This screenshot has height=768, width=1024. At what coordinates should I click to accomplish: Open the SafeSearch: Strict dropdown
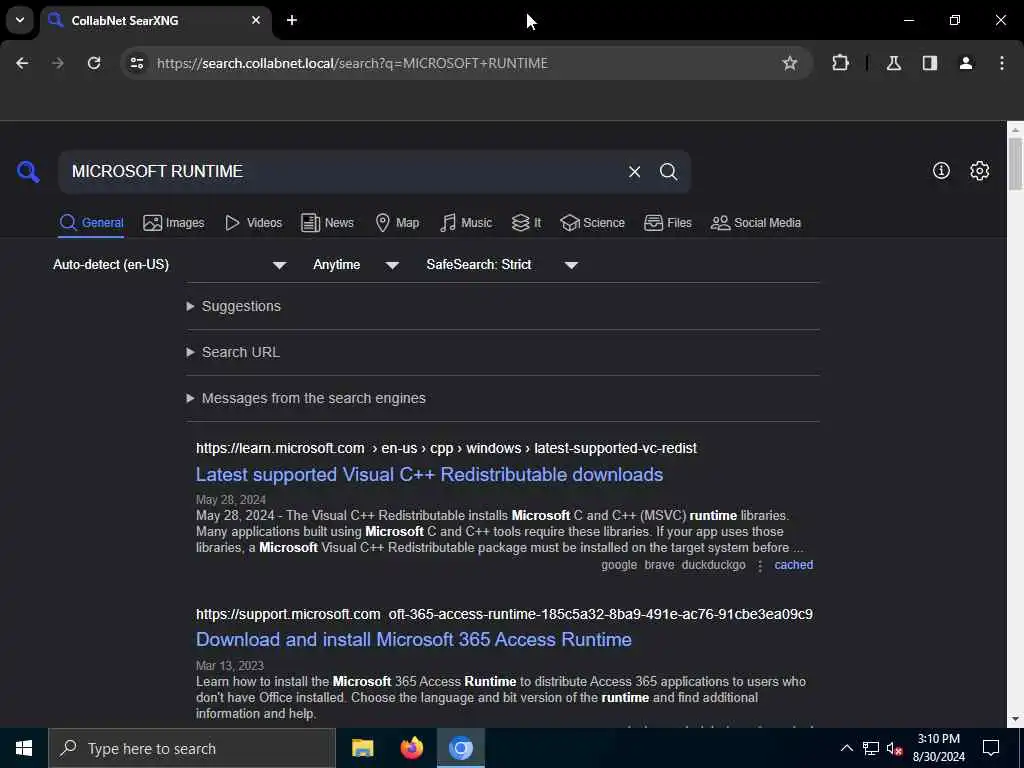tap(502, 264)
